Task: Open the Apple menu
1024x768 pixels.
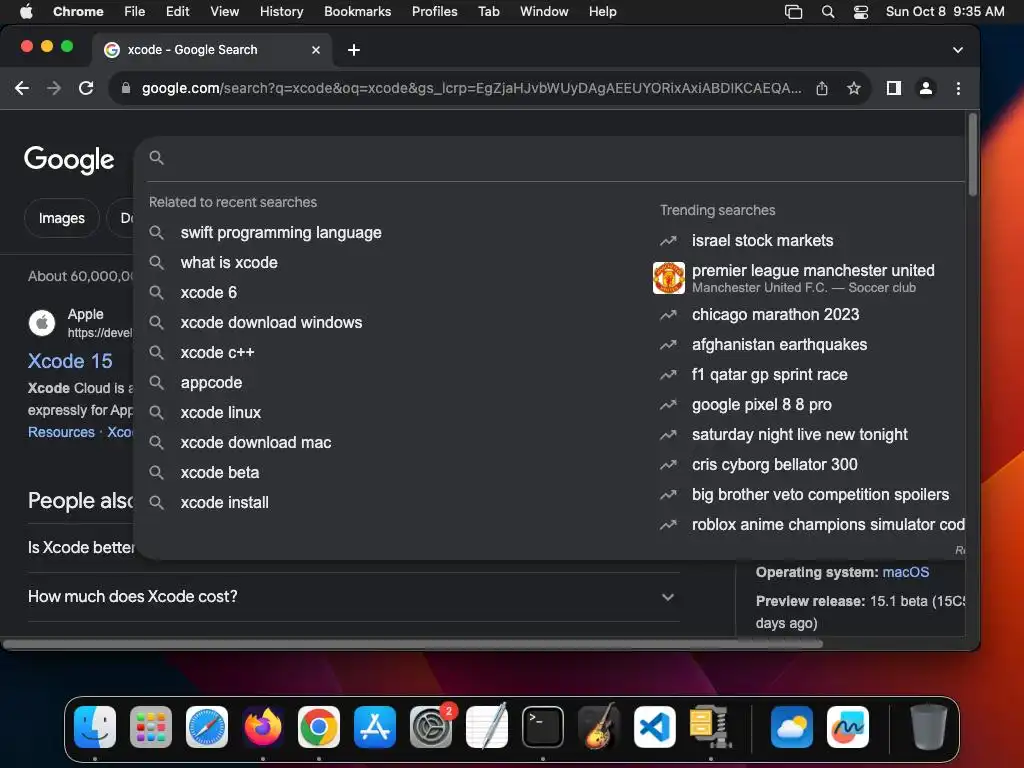Action: [26, 12]
